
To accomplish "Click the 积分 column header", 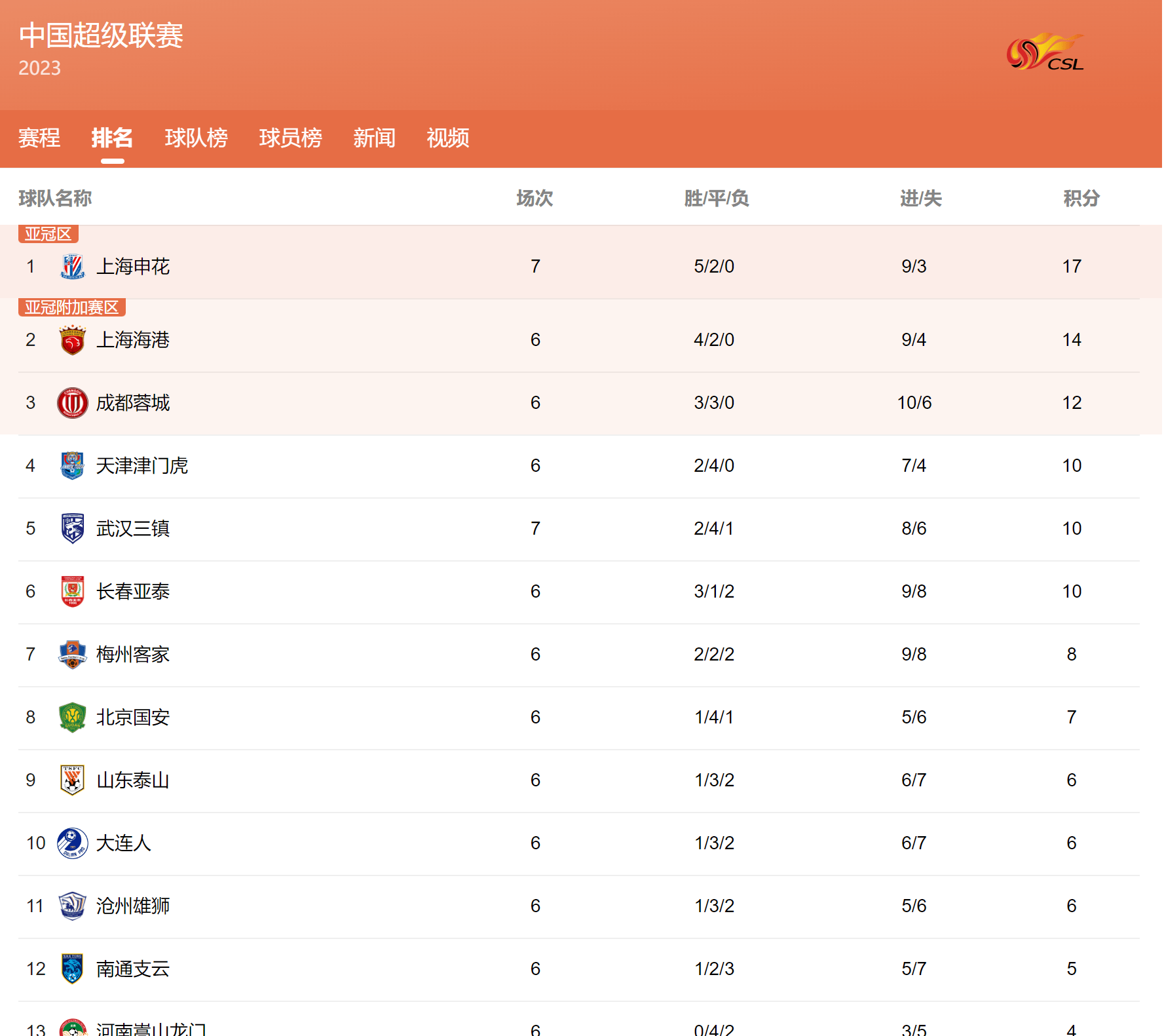I will click(1081, 199).
